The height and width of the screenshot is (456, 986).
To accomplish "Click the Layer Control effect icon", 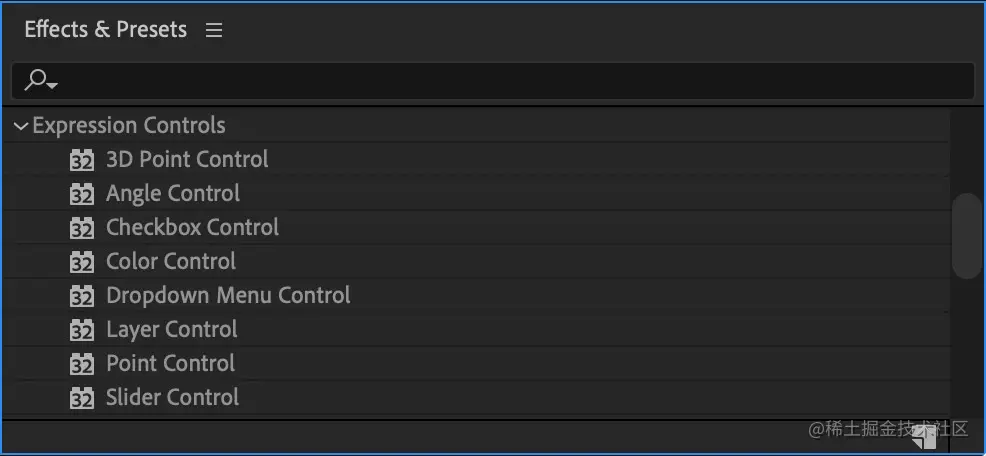I will tap(82, 330).
